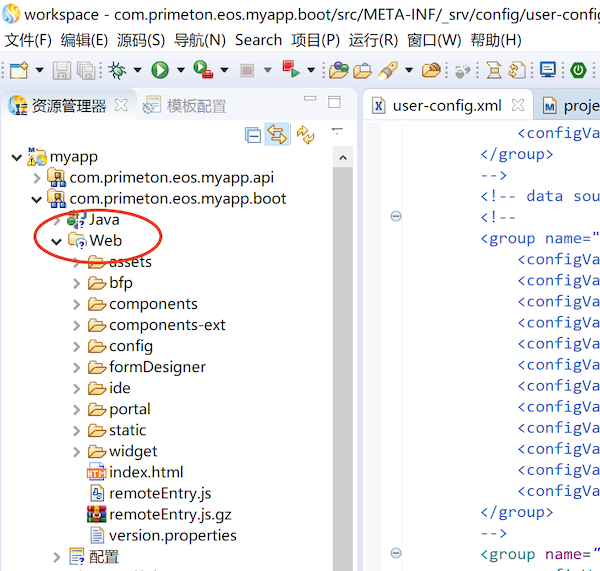Switch to the 模板配置 view tab
The image size is (600, 571).
coord(195,106)
